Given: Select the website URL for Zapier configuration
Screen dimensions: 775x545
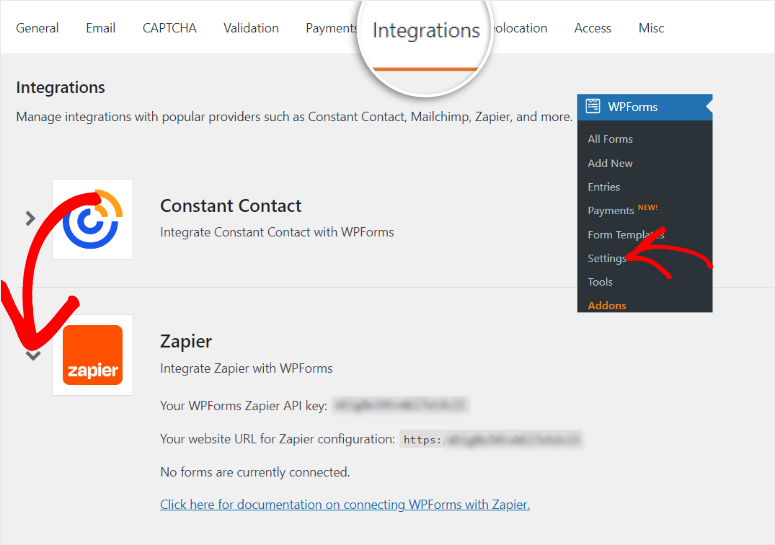Looking at the screenshot, I should (490, 439).
